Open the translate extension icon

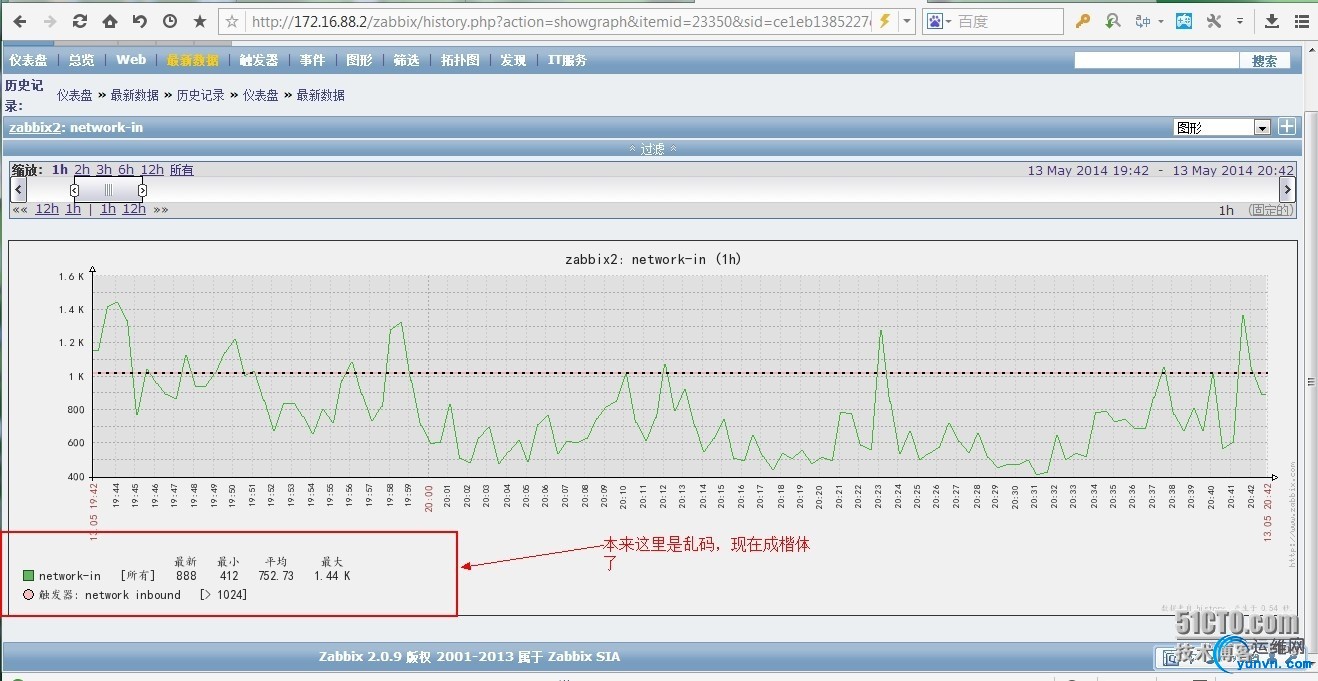(1143, 21)
